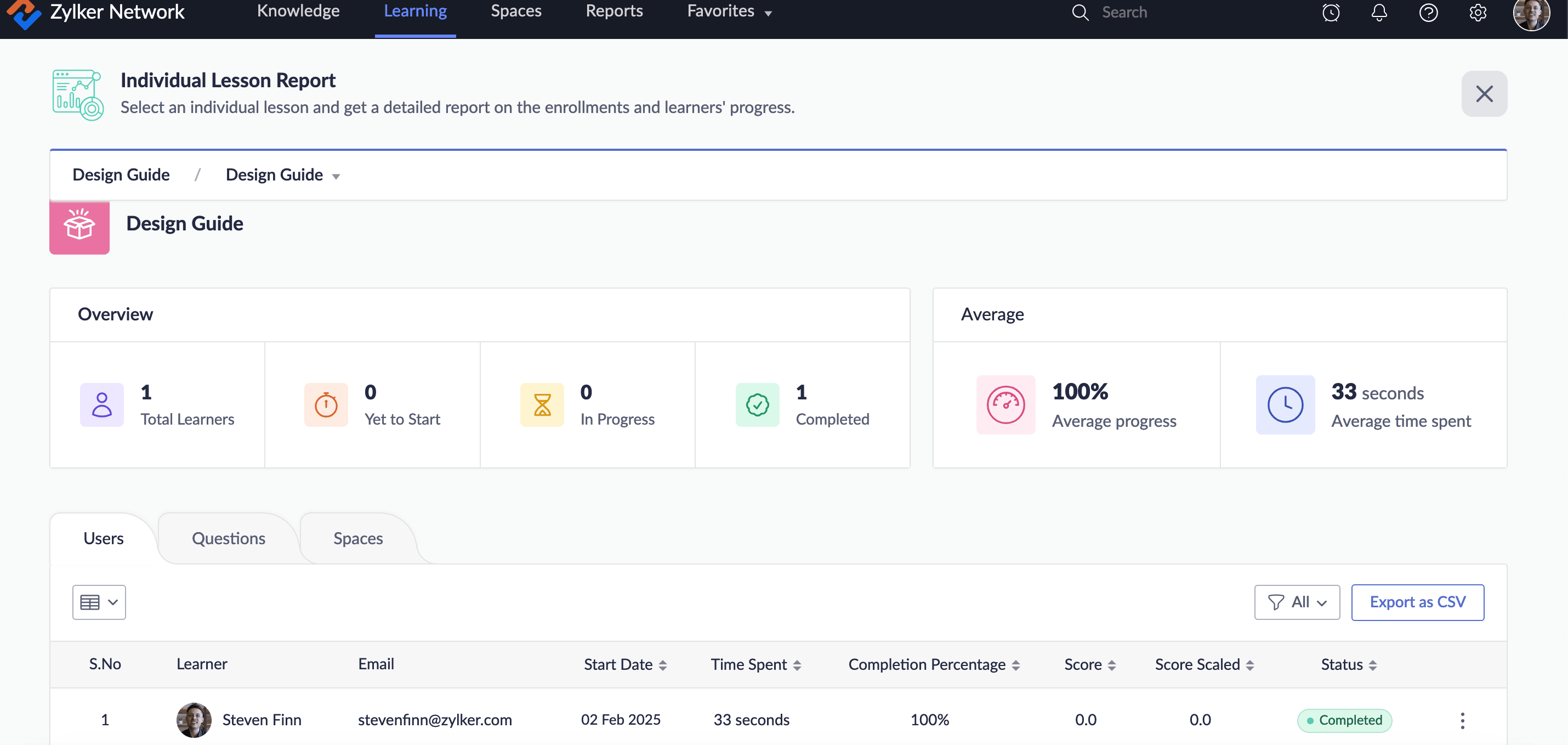Click the Zylker Network logo
The height and width of the screenshot is (745, 1568).
click(24, 12)
